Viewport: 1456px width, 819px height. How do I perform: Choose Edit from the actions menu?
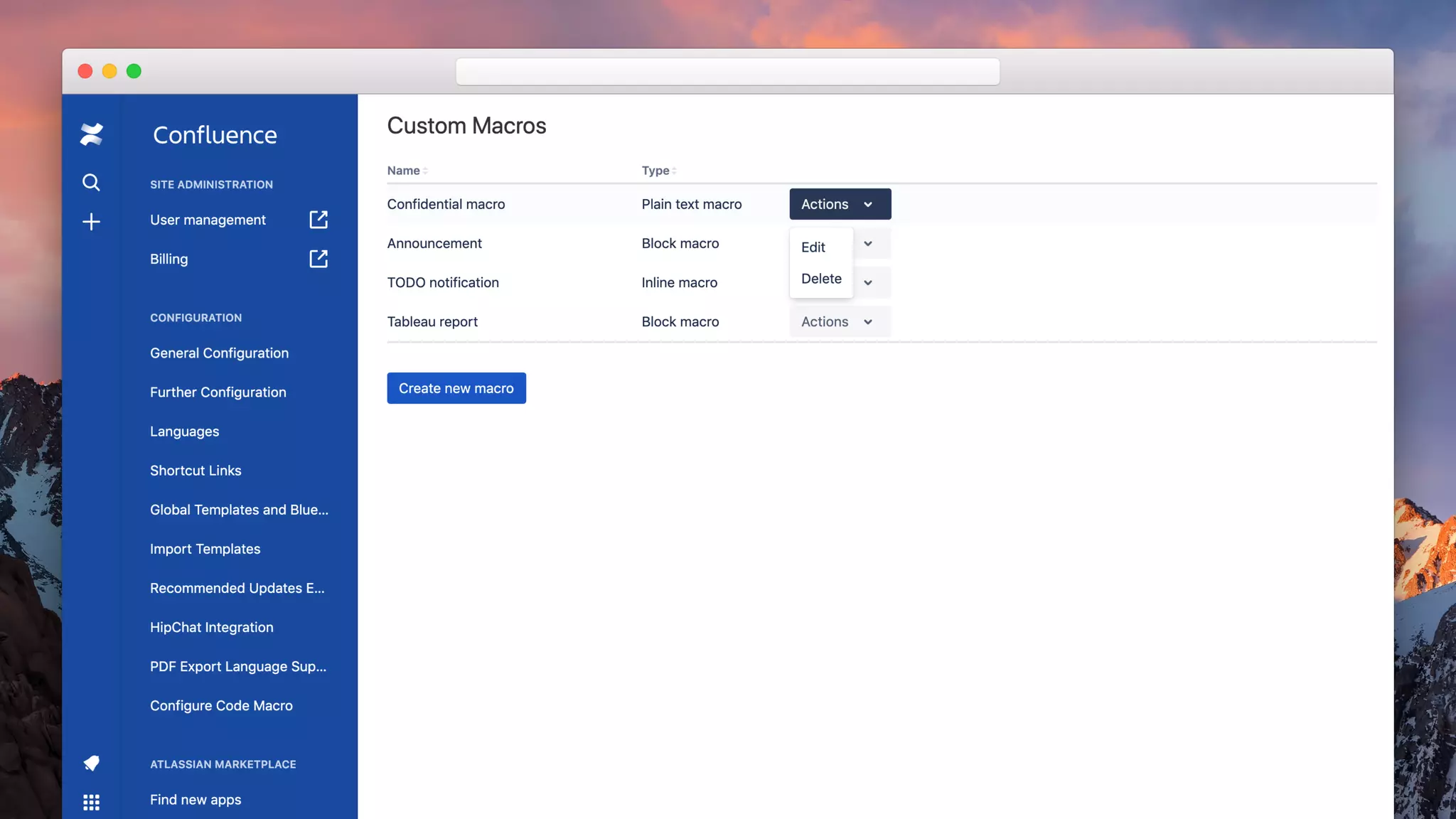[813, 247]
